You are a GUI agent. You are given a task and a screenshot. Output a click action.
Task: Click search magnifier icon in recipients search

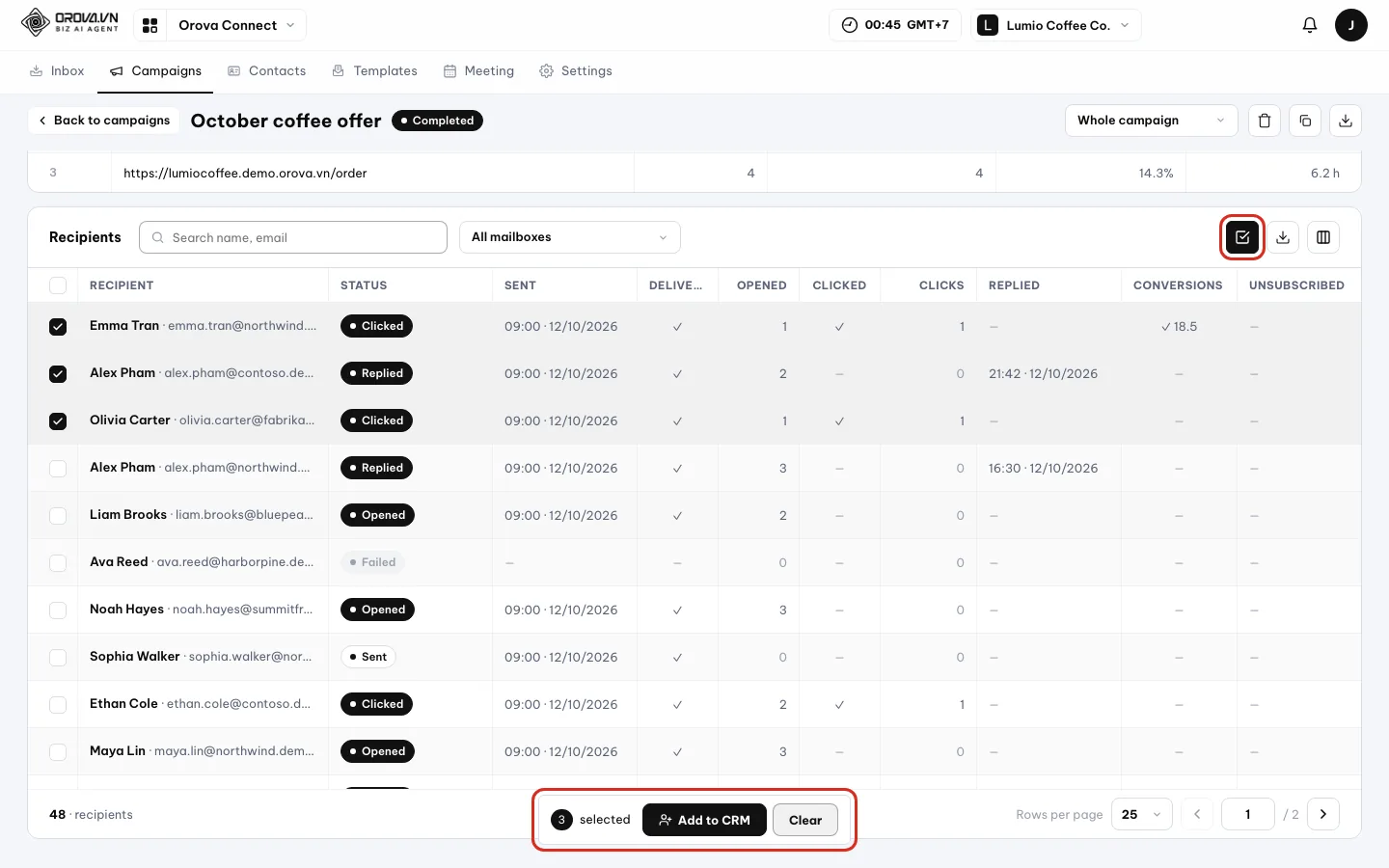pos(157,237)
